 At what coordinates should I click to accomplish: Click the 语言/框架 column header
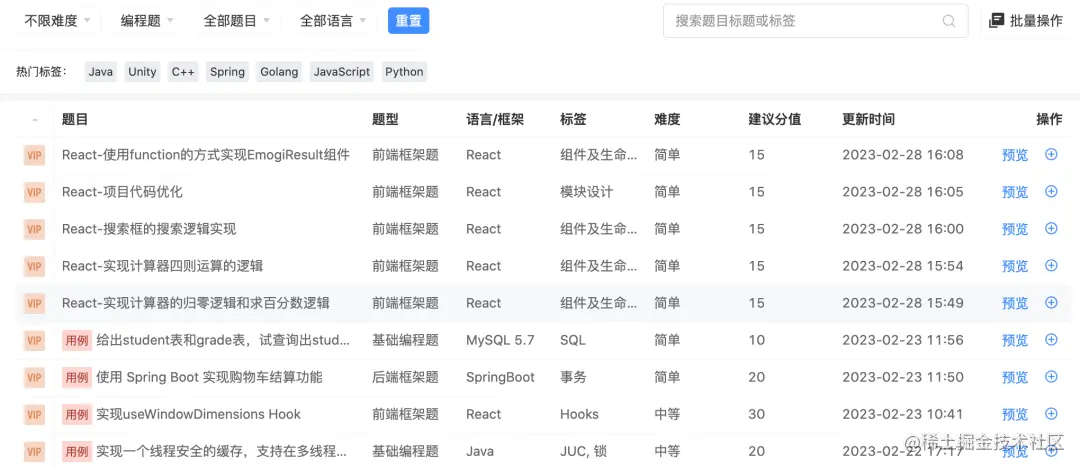[x=495, y=119]
